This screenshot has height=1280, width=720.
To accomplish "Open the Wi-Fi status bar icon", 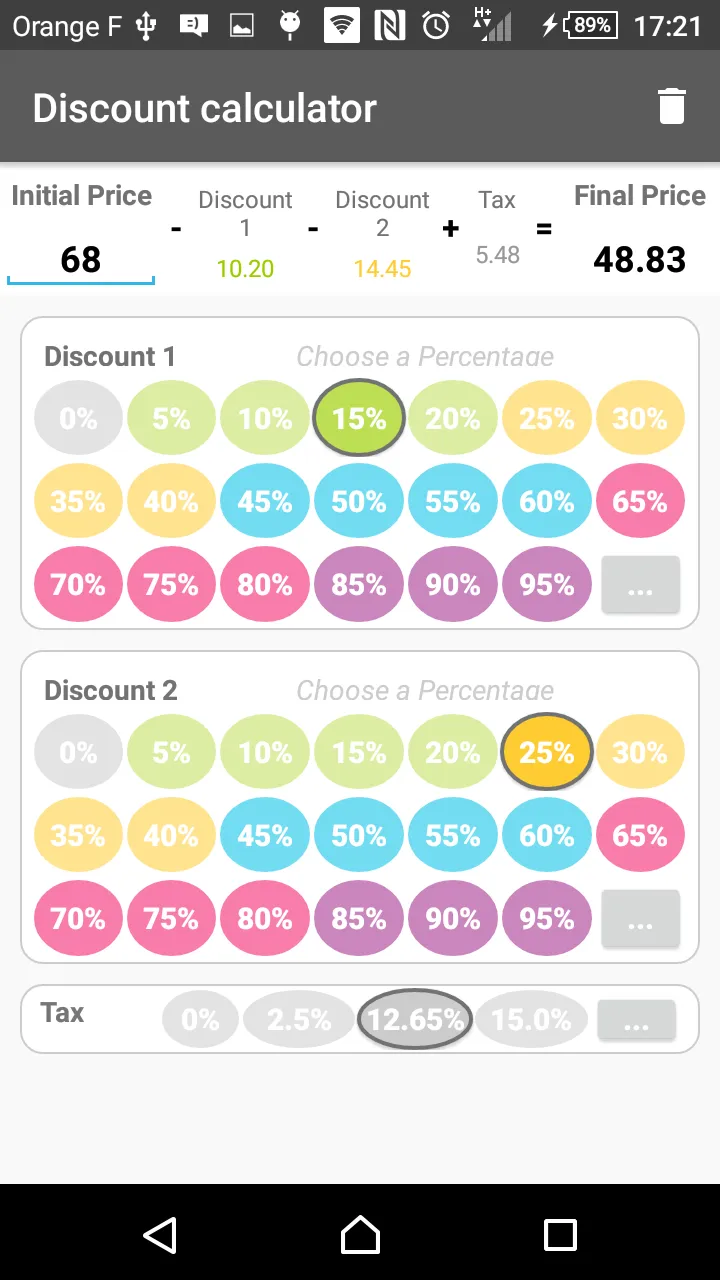I will 342,26.
